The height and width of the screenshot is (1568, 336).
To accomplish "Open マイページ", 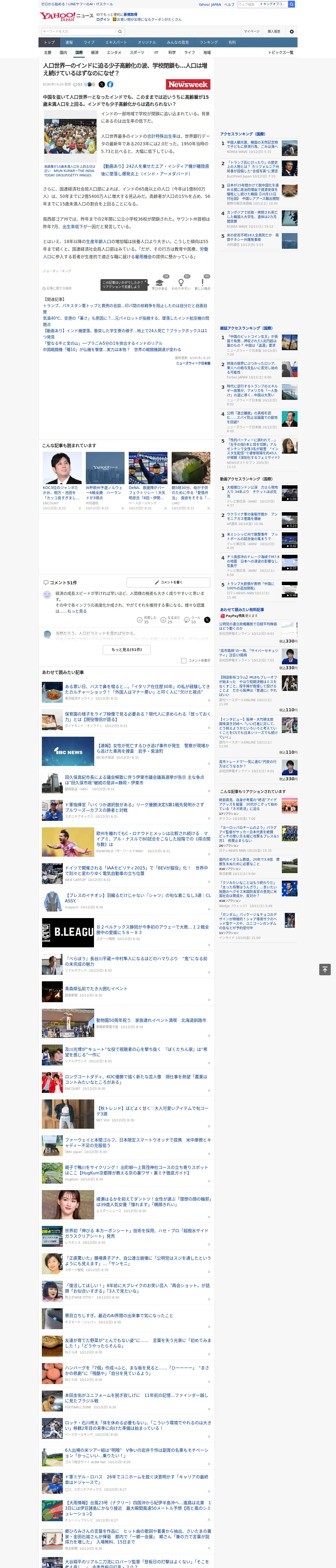I will tap(252, 32).
